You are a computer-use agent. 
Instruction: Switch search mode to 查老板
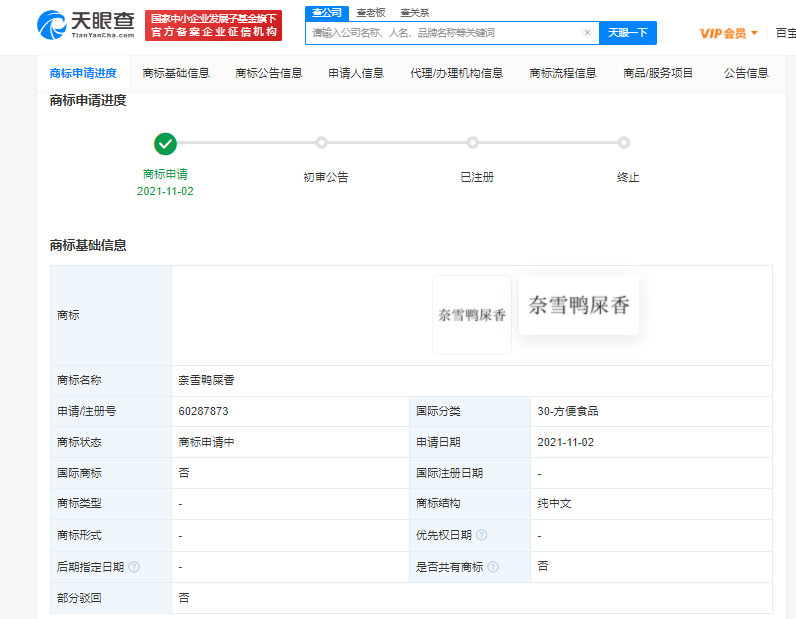tap(371, 13)
